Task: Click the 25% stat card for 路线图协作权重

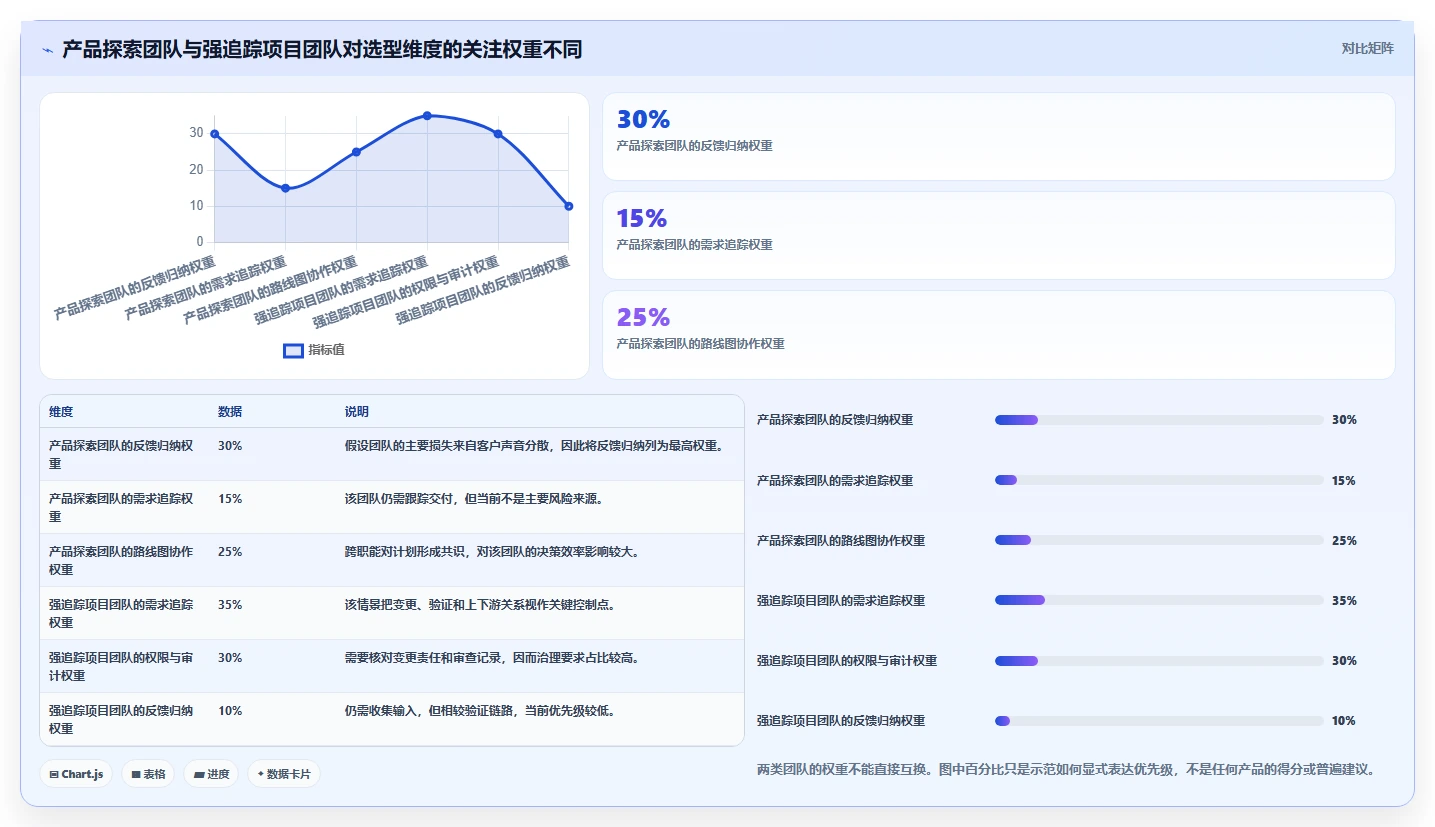Action: (x=998, y=334)
